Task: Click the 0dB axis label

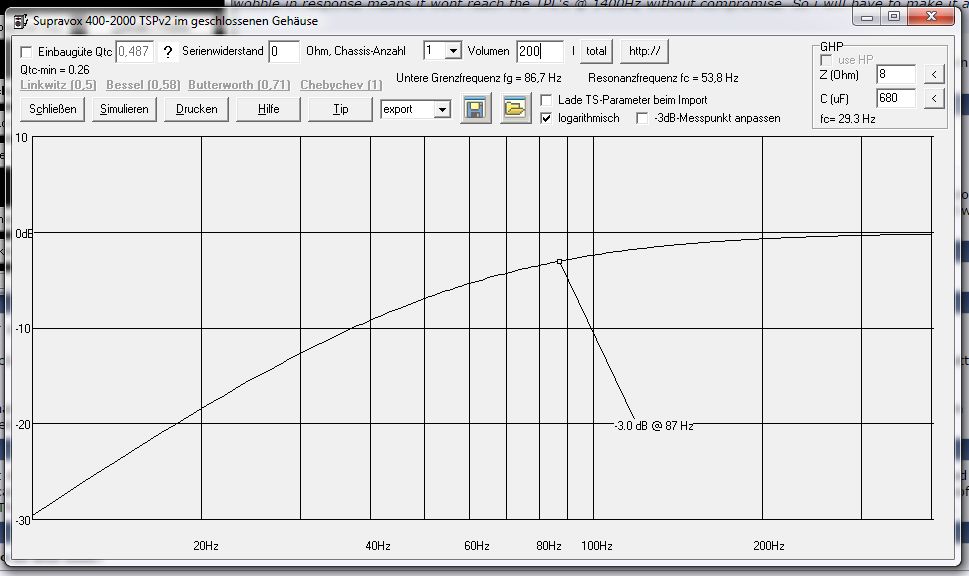Action: click(23, 234)
